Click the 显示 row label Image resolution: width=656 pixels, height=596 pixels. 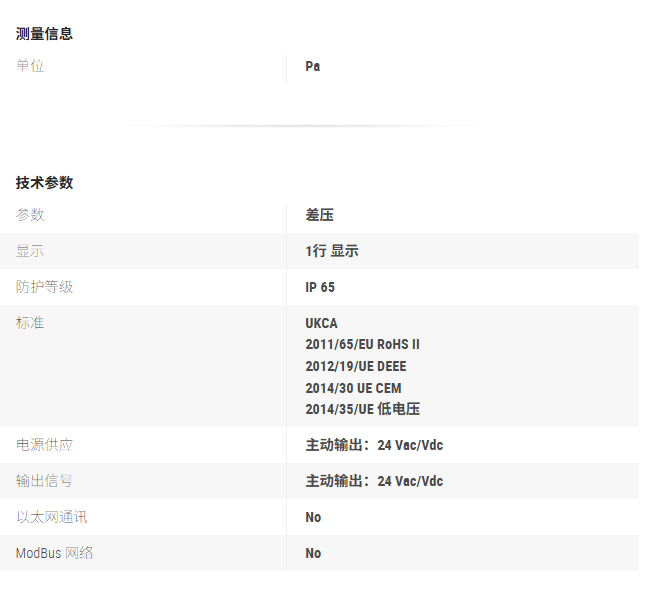click(30, 251)
